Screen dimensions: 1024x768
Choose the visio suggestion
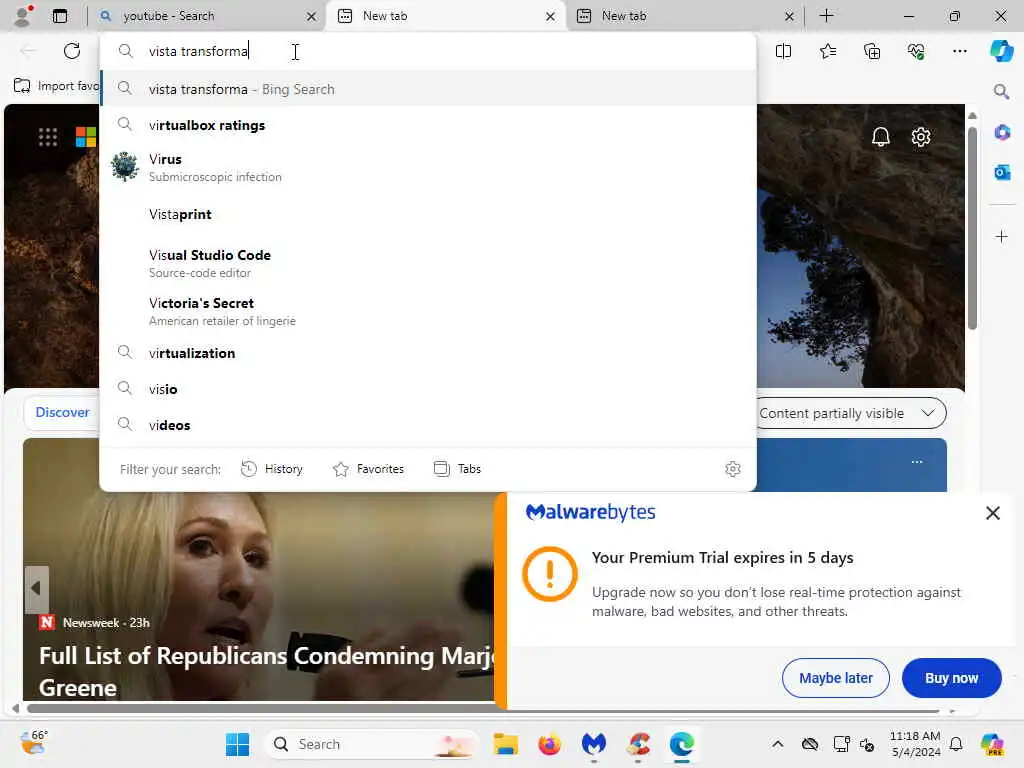428,389
